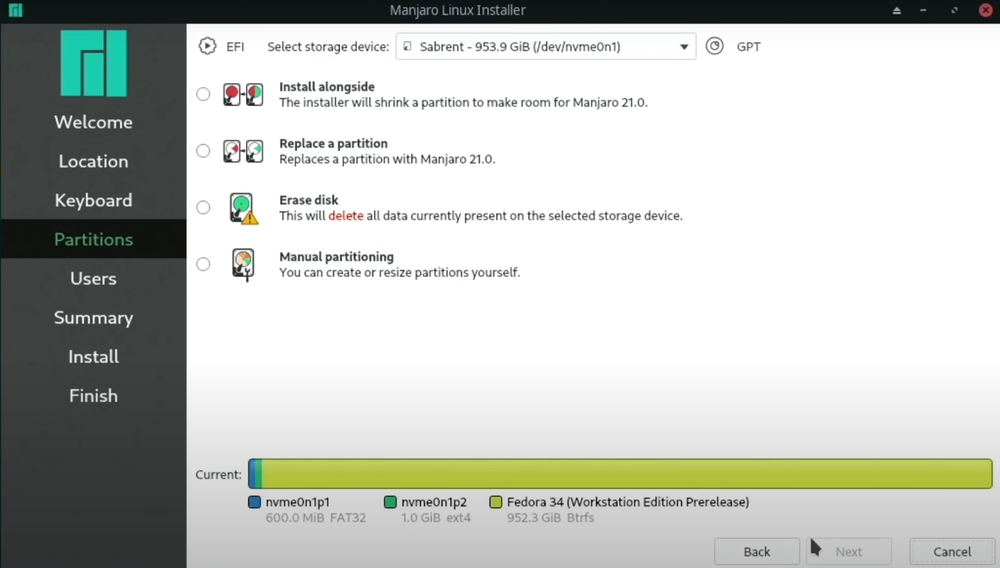Select the Manual partitioning radio button
This screenshot has height=568, width=1000.
pyautogui.click(x=203, y=265)
